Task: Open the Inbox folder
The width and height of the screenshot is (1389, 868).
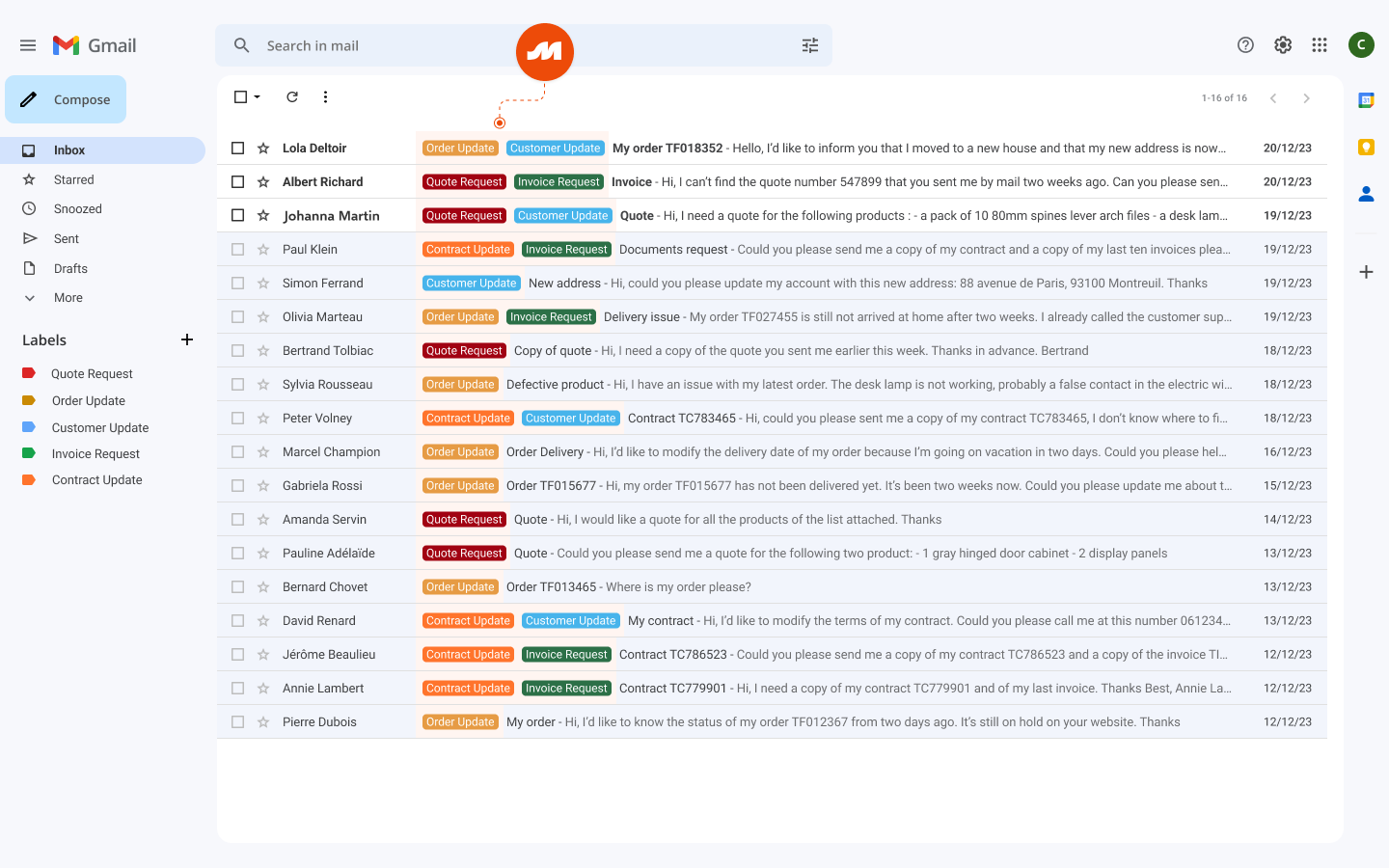Action: pyautogui.click(x=102, y=150)
